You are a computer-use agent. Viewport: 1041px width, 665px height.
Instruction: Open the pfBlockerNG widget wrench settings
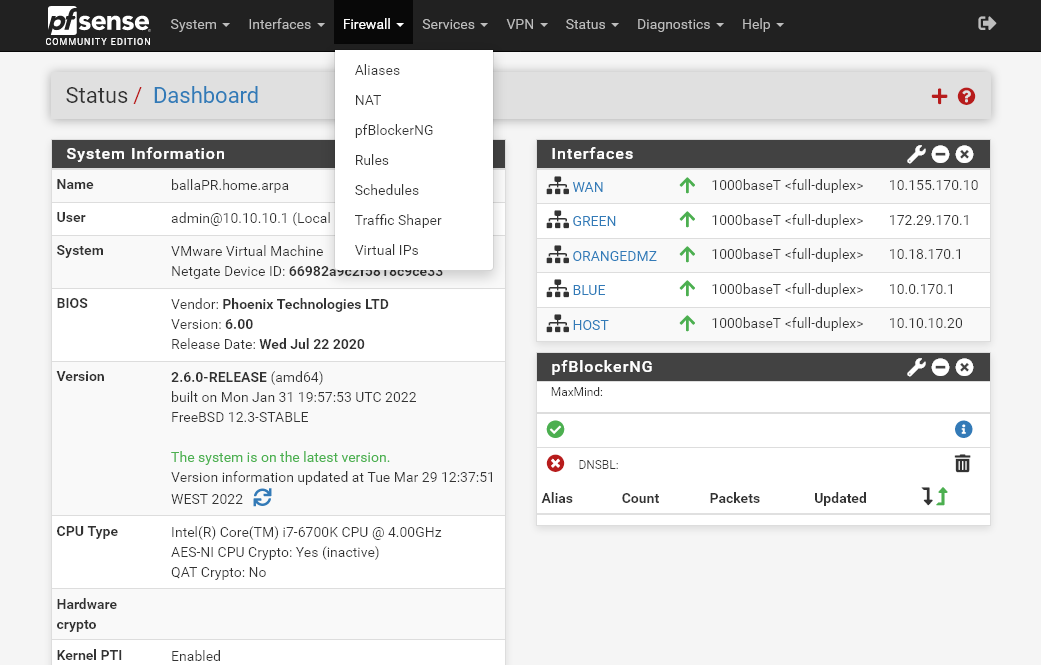[x=915, y=367]
